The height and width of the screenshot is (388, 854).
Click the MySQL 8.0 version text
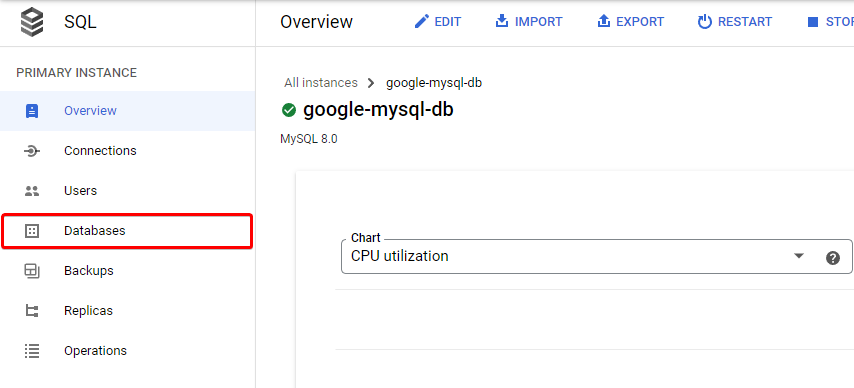pos(309,139)
